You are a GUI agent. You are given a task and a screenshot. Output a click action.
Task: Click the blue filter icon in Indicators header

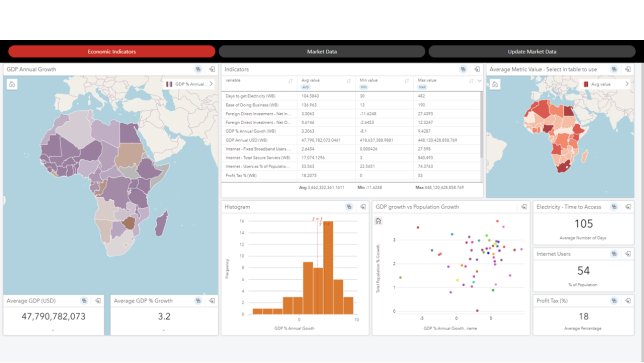[x=463, y=69]
